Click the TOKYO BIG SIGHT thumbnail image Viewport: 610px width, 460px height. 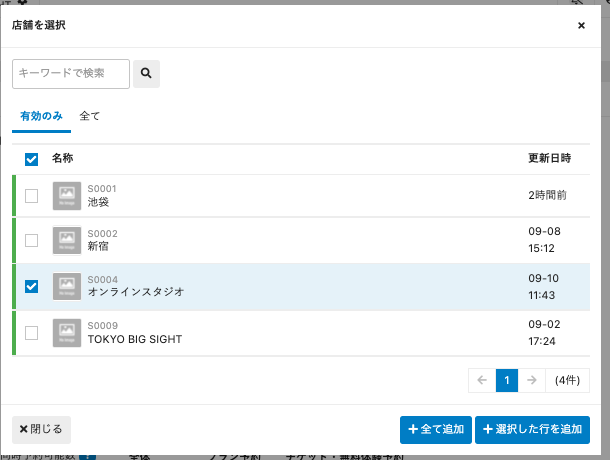pos(67,332)
